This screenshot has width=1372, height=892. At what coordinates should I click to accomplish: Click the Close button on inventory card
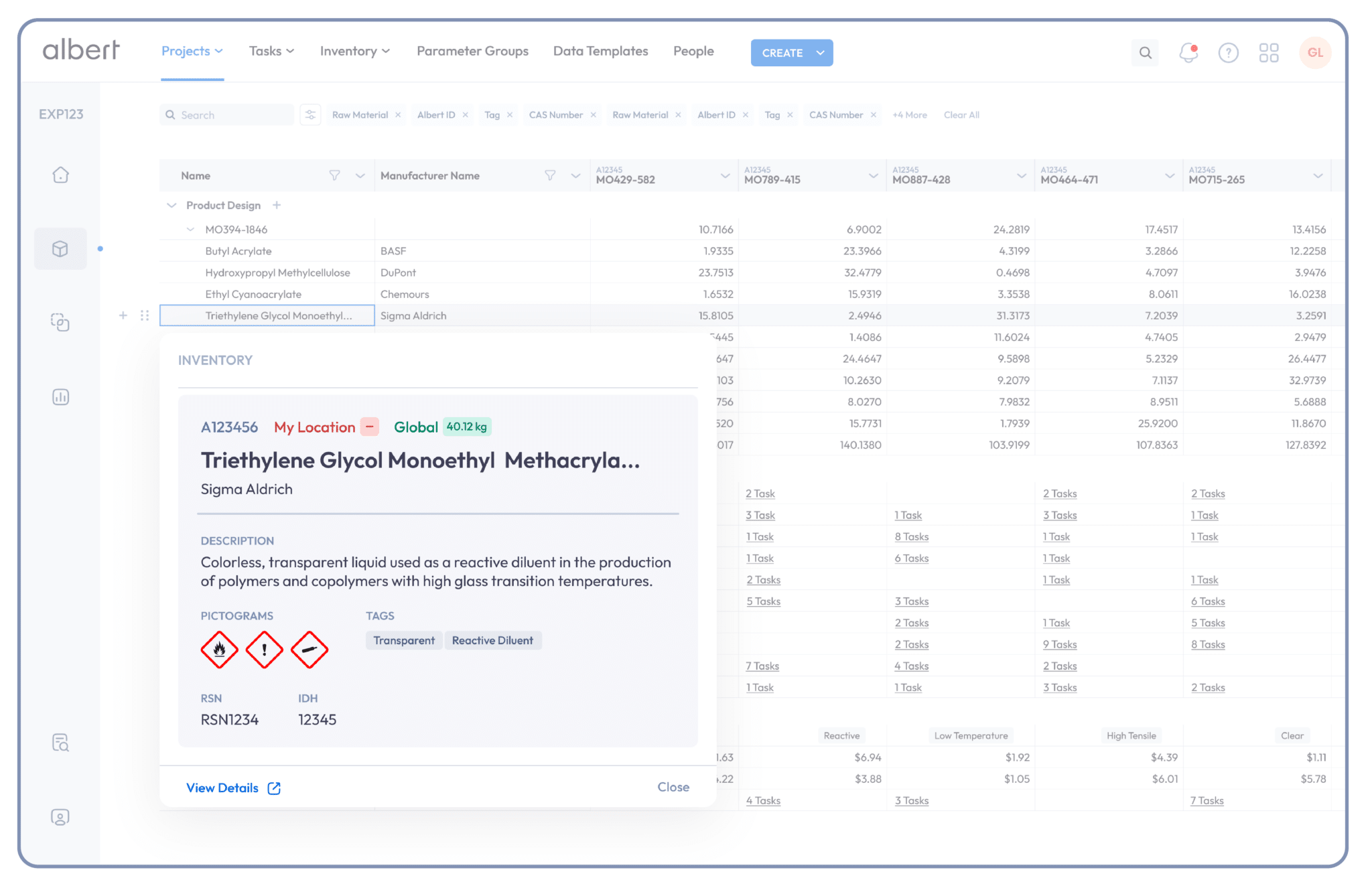click(x=673, y=787)
